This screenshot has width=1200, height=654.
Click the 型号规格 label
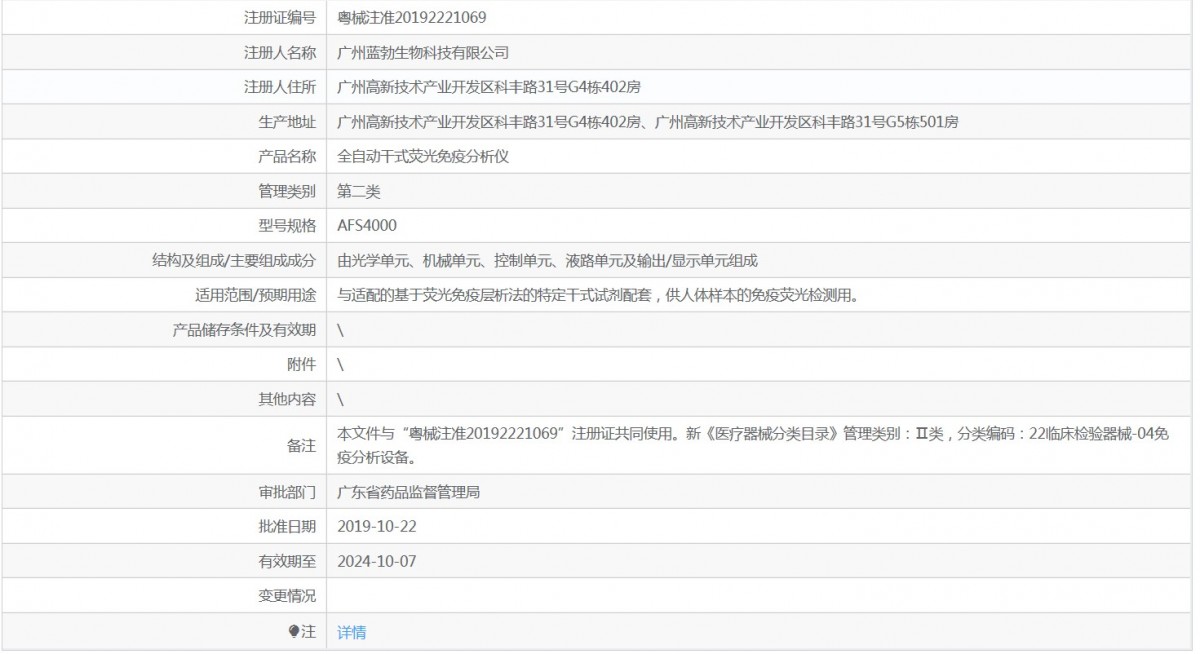[x=287, y=226]
